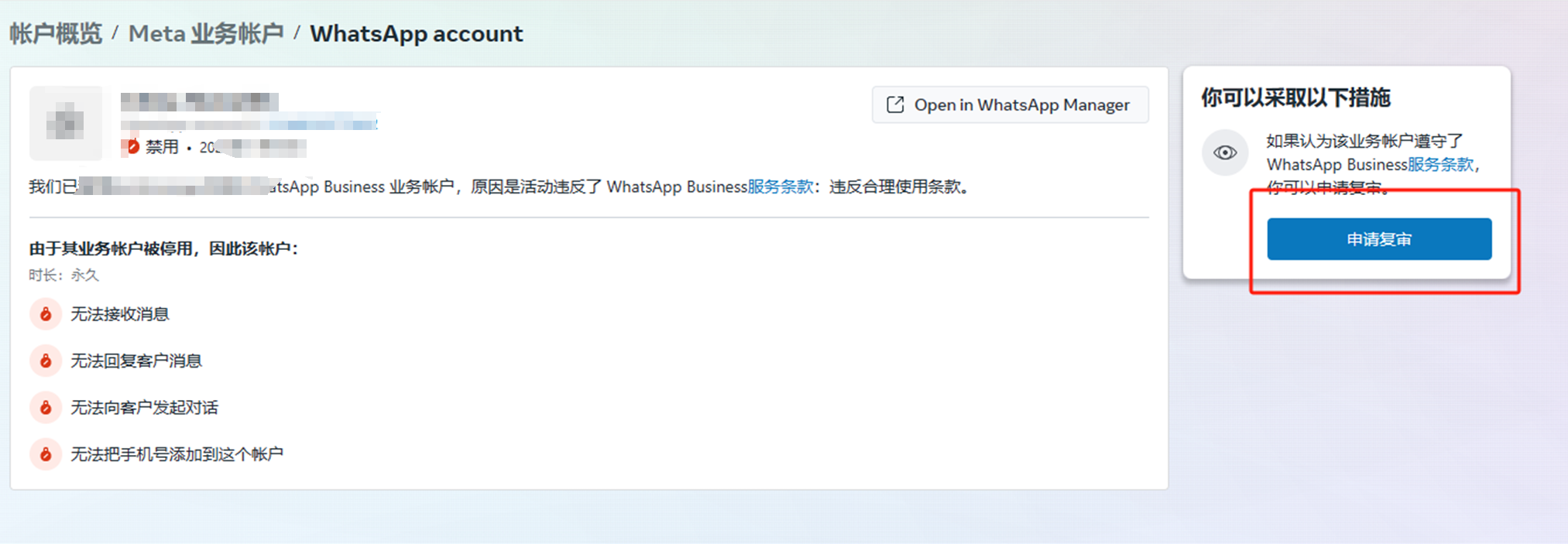Click the 你可以采取以下措施 heading
The width and height of the screenshot is (1568, 544).
(x=1295, y=98)
